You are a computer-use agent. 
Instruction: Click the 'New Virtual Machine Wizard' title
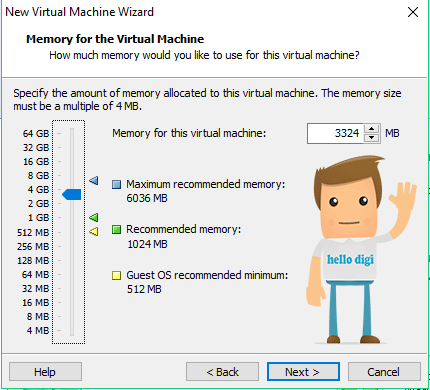click(x=80, y=12)
